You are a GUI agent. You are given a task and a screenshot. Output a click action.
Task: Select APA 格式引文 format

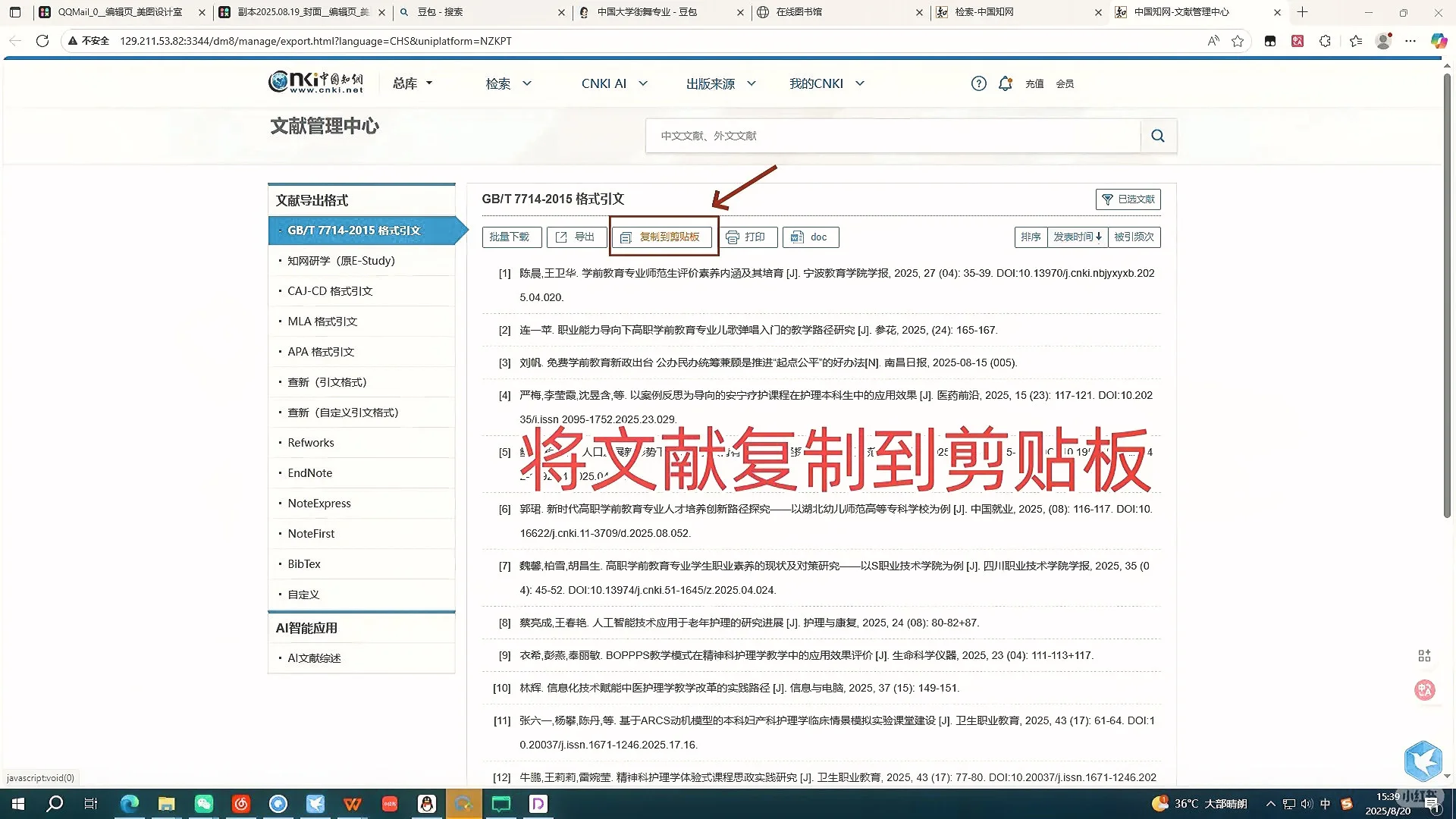[319, 351]
